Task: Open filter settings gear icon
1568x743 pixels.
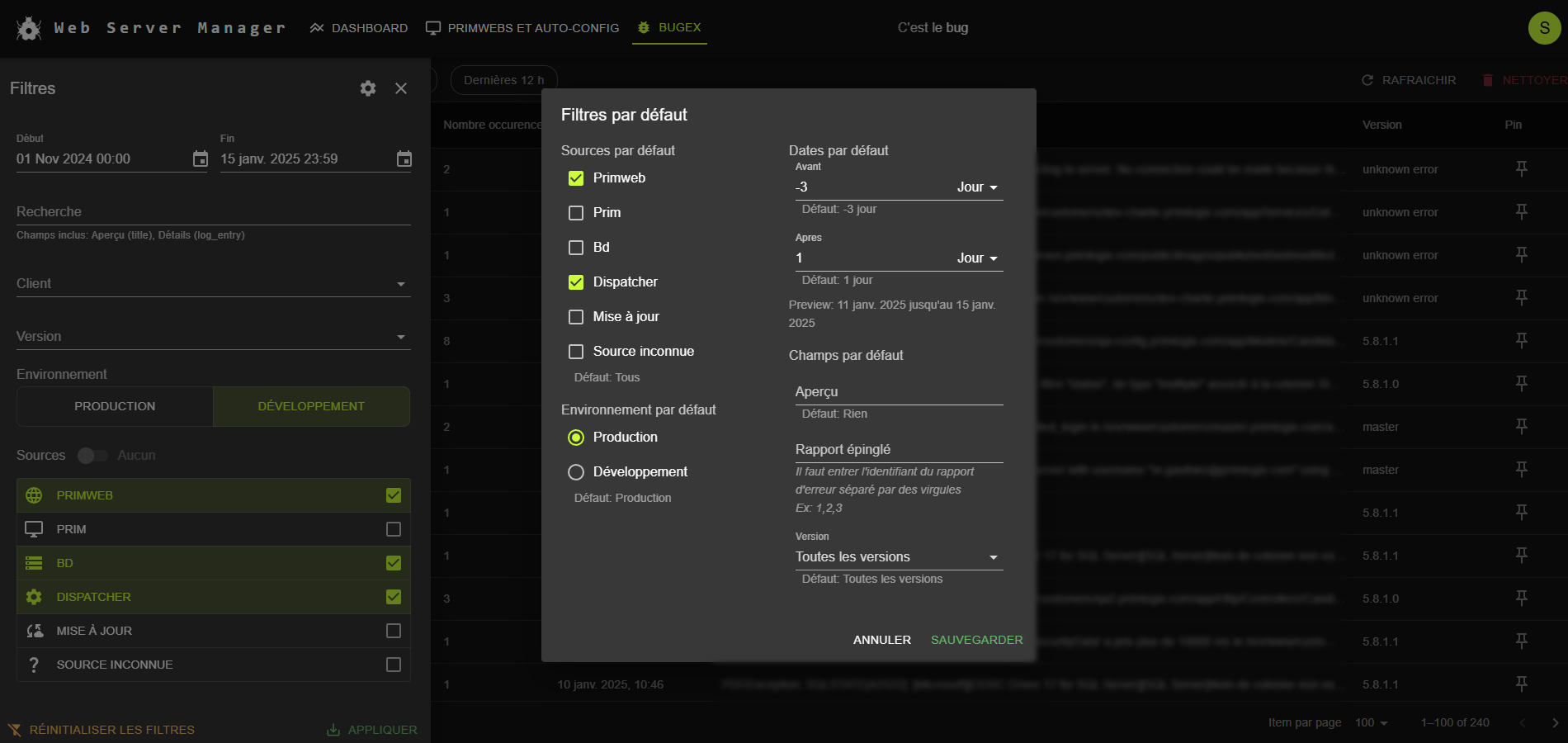Action: click(368, 88)
